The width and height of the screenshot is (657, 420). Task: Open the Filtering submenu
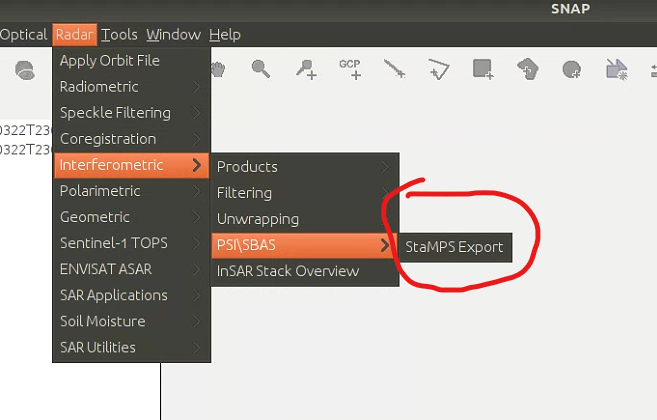coord(305,193)
